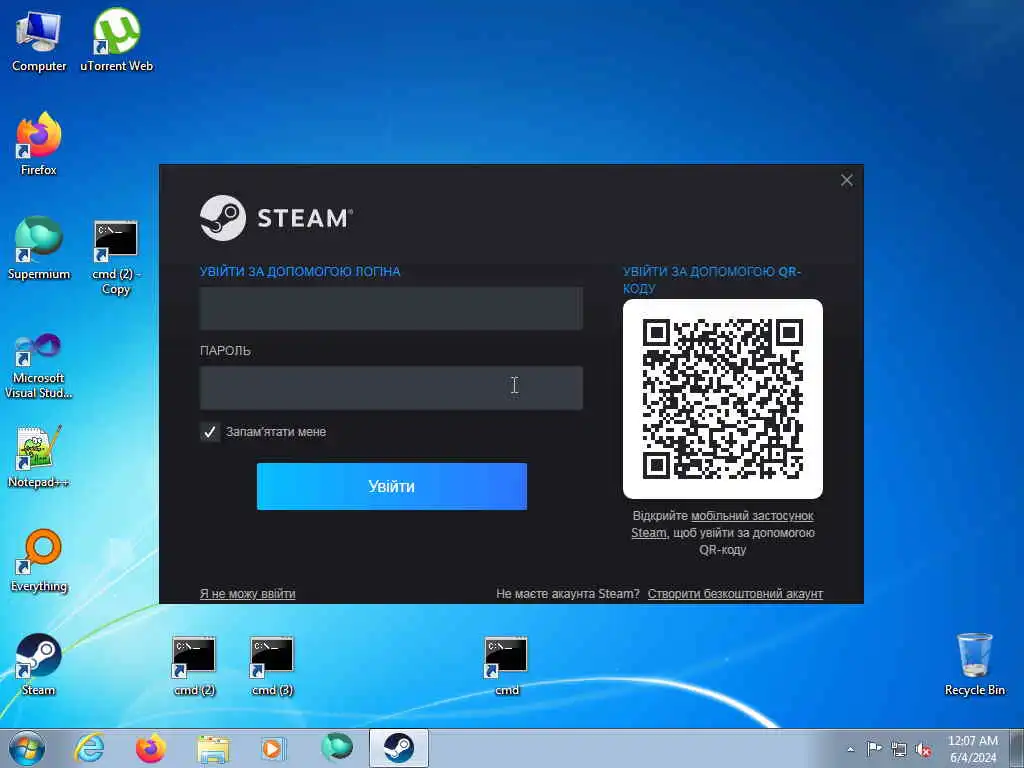Click the Show desktop strip on taskbar
The height and width of the screenshot is (768, 1024).
pos(1017,748)
